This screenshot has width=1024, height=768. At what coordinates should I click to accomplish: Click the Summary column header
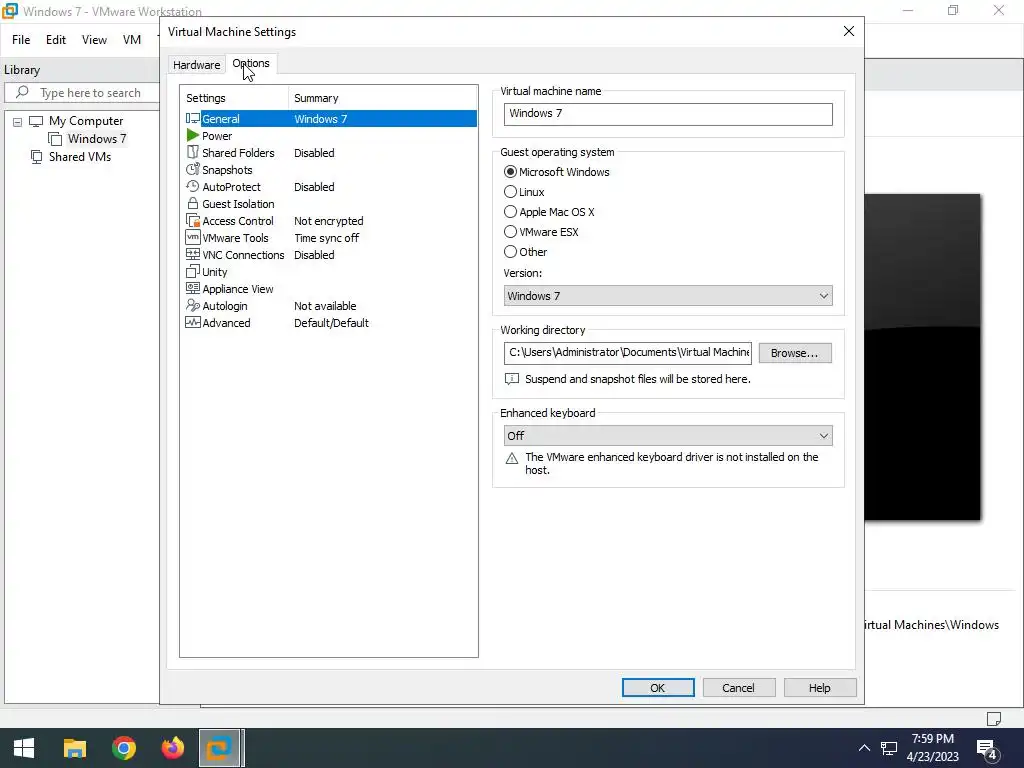point(383,98)
